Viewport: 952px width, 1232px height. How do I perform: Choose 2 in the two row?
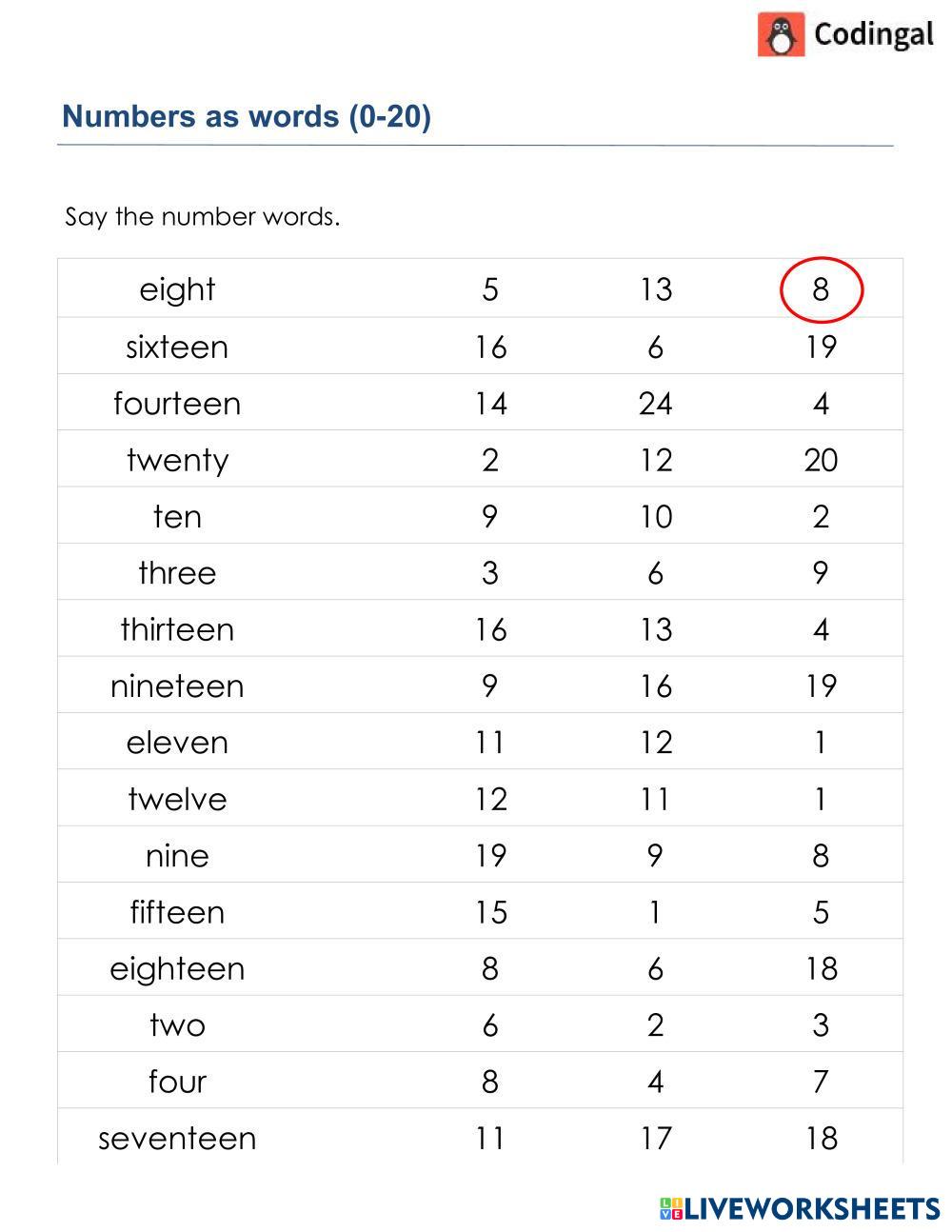[x=655, y=1025]
